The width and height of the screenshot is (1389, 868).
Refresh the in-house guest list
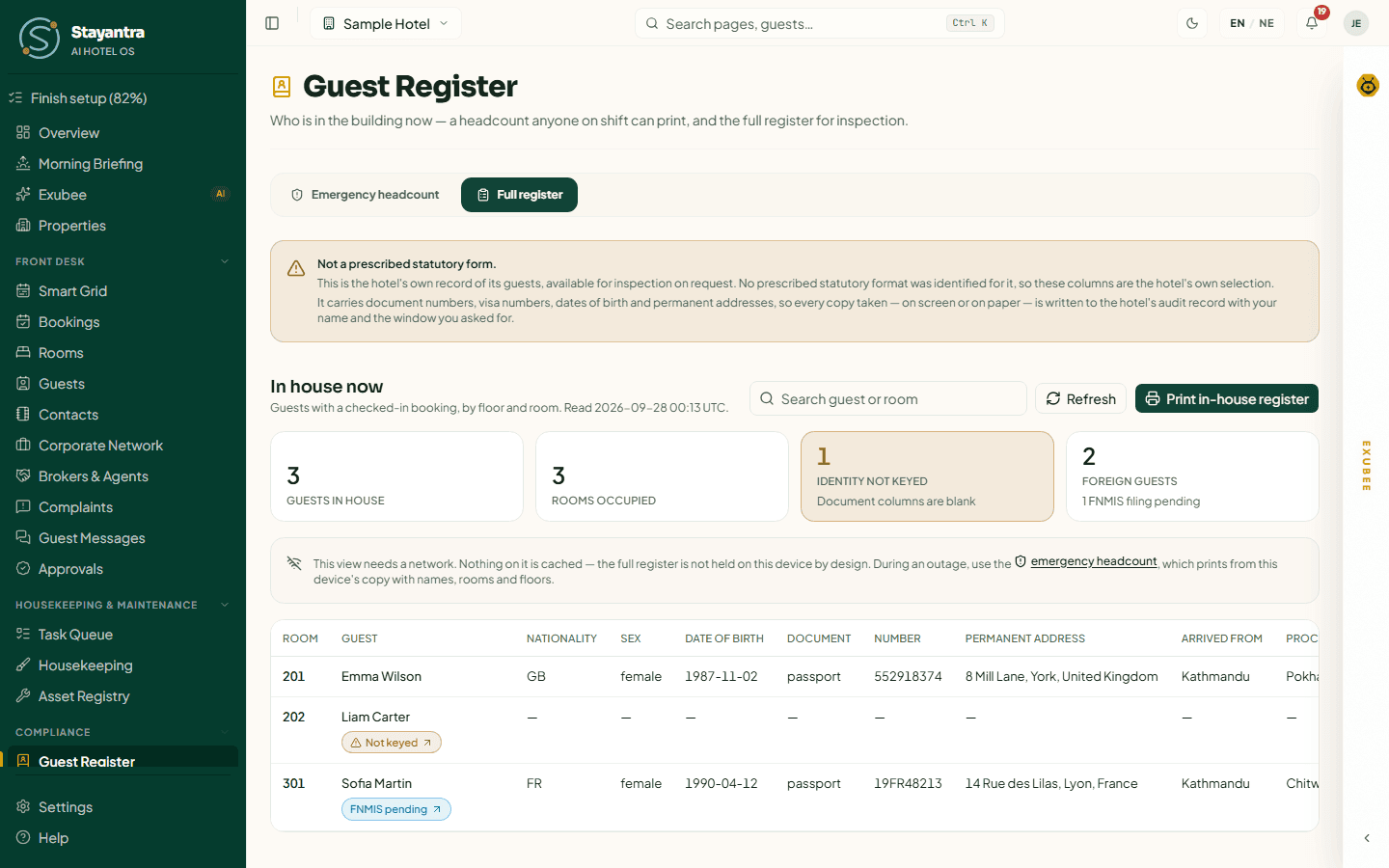[x=1080, y=398]
